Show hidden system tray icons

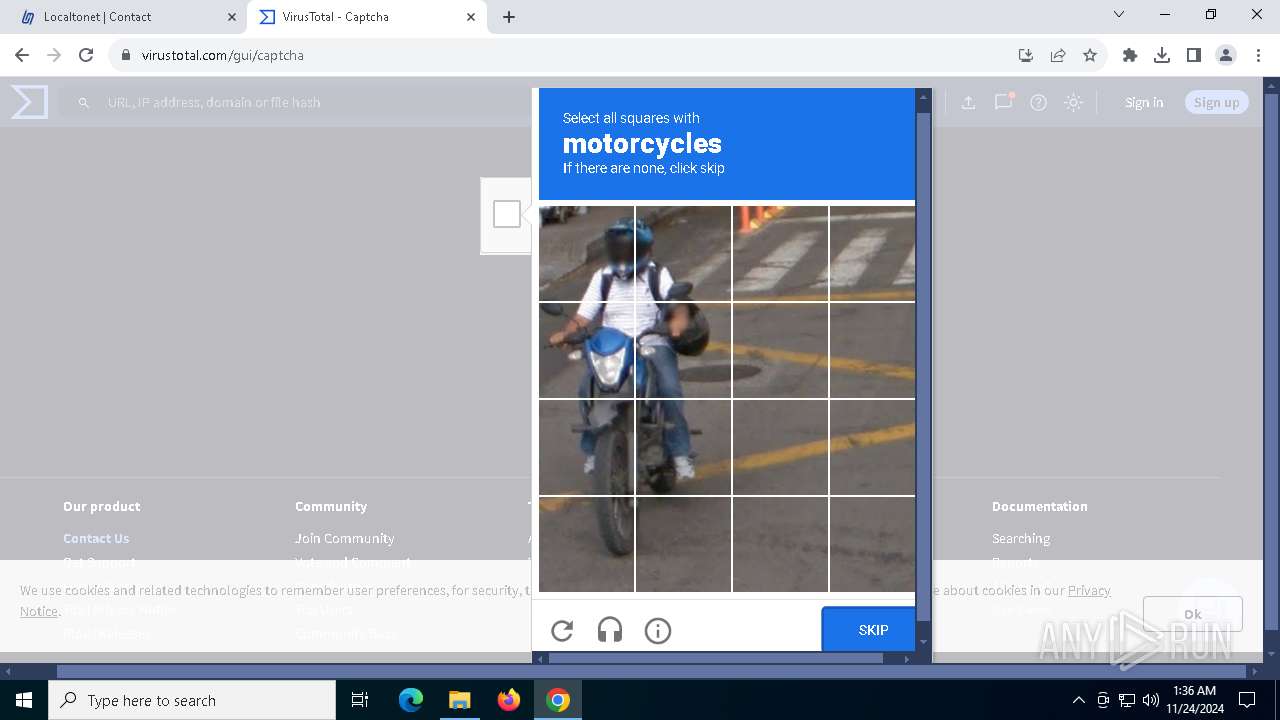1078,700
